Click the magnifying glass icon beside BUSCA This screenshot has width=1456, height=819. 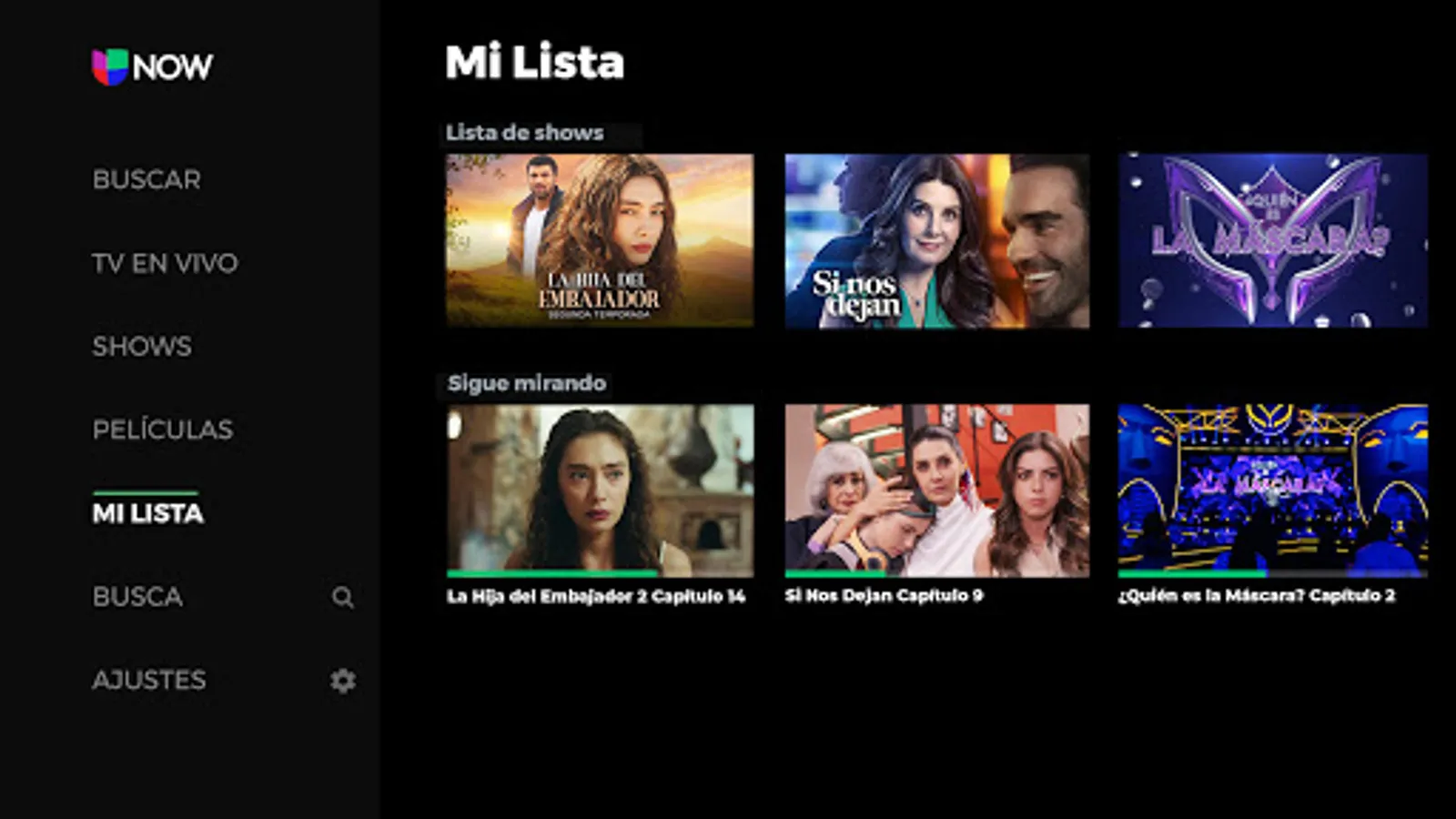[x=343, y=597]
